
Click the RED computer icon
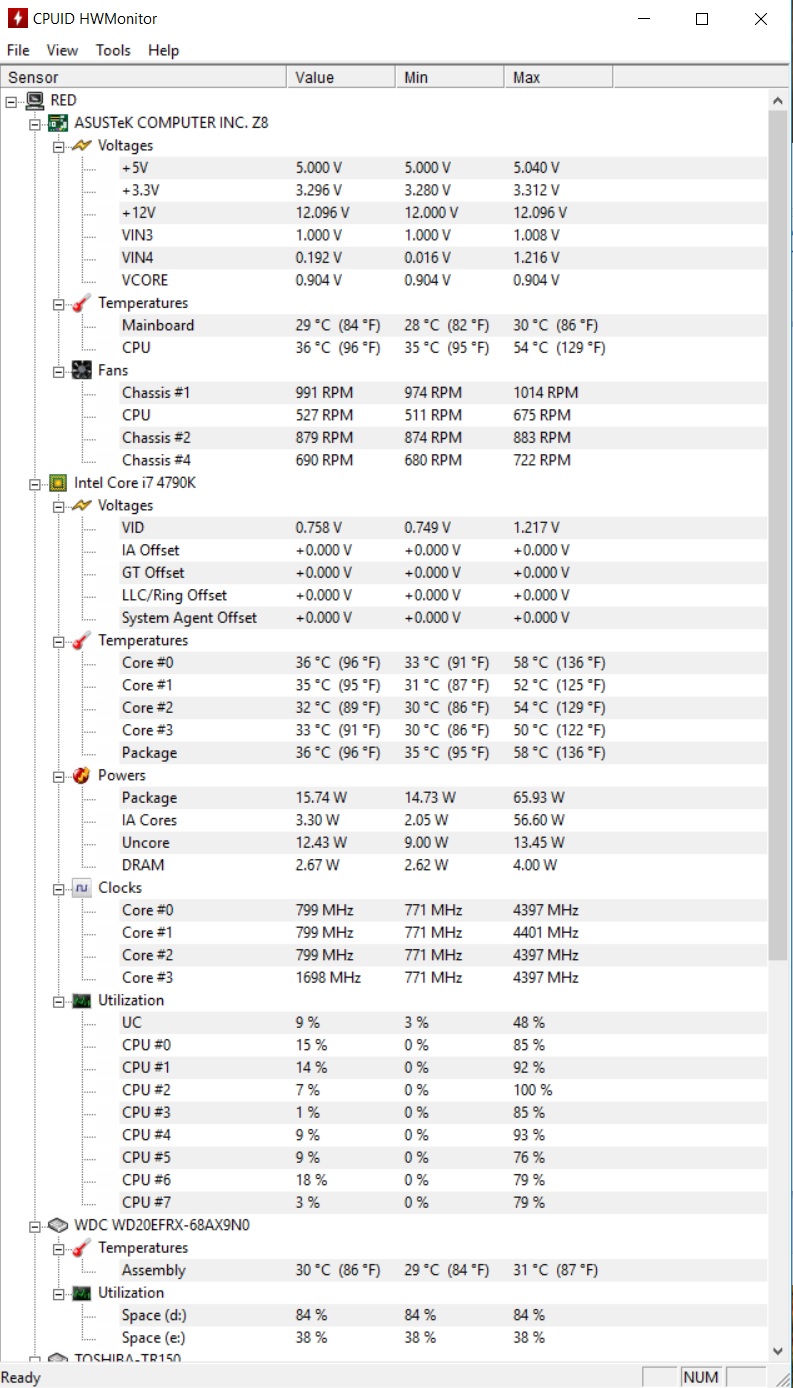(35, 100)
